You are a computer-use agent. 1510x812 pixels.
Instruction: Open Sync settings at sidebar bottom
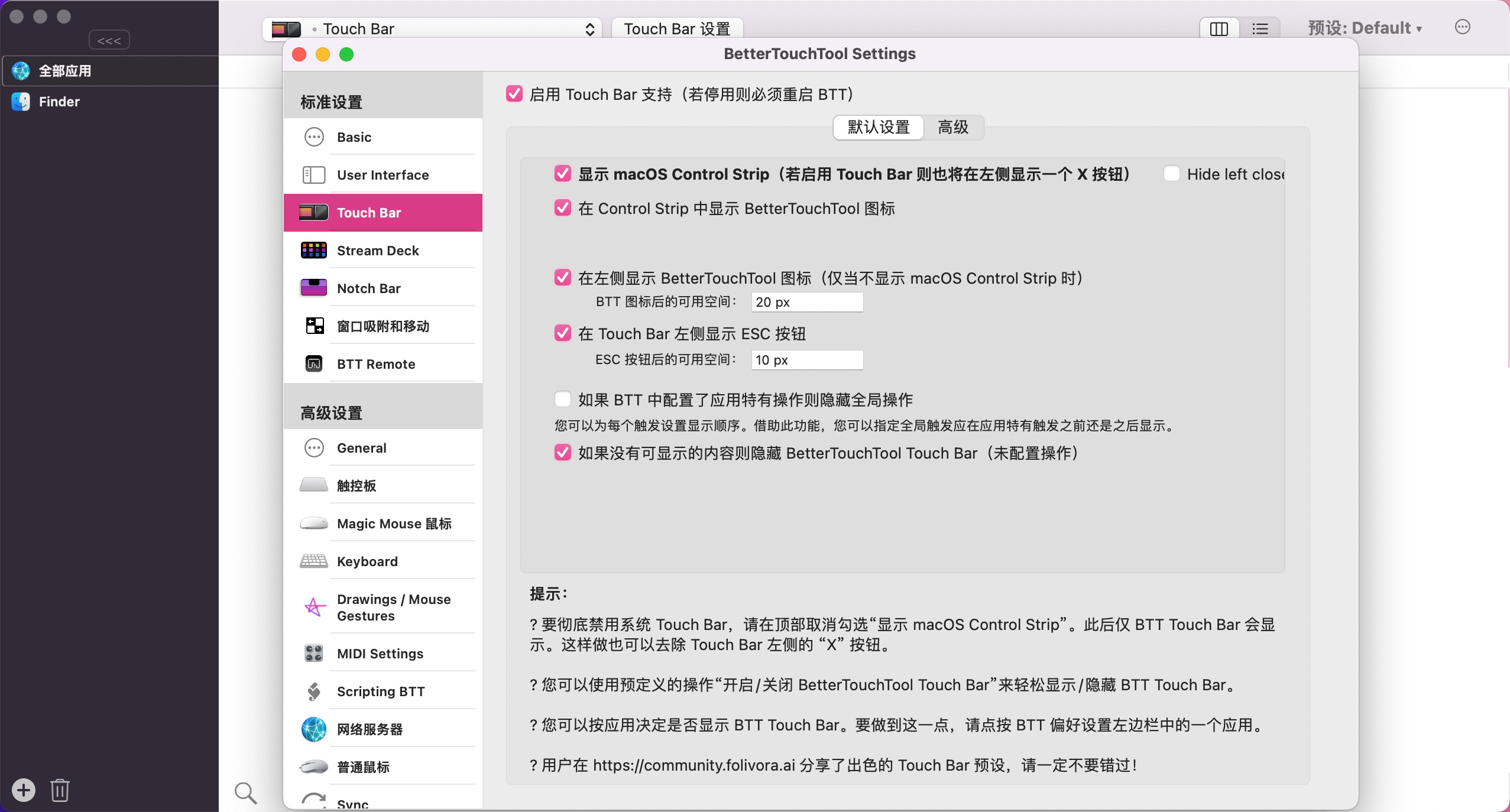click(x=383, y=799)
